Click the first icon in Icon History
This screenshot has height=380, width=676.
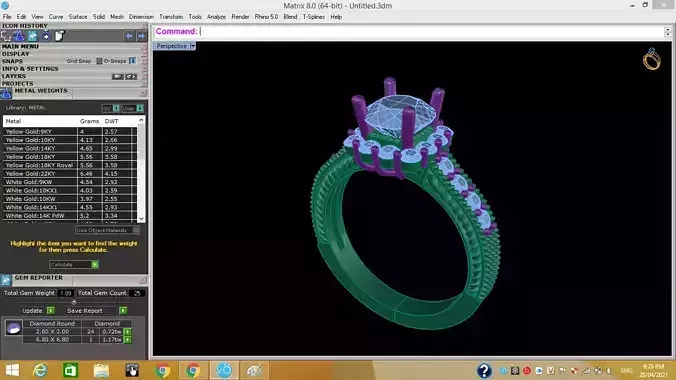6,36
